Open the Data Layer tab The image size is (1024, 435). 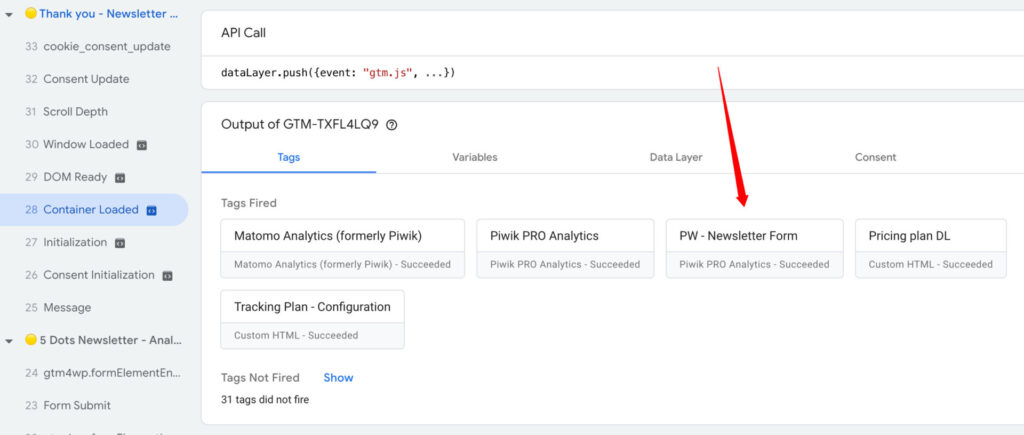coord(676,157)
